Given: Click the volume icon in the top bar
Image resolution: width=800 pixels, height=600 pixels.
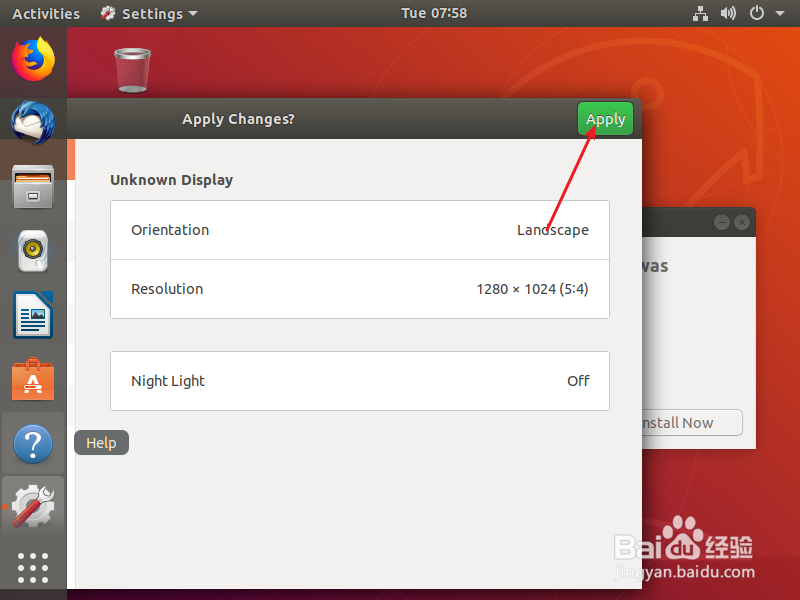Looking at the screenshot, I should point(728,13).
